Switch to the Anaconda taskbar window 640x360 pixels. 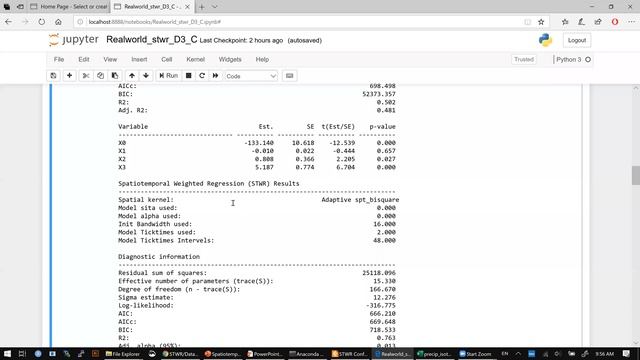pos(306,354)
